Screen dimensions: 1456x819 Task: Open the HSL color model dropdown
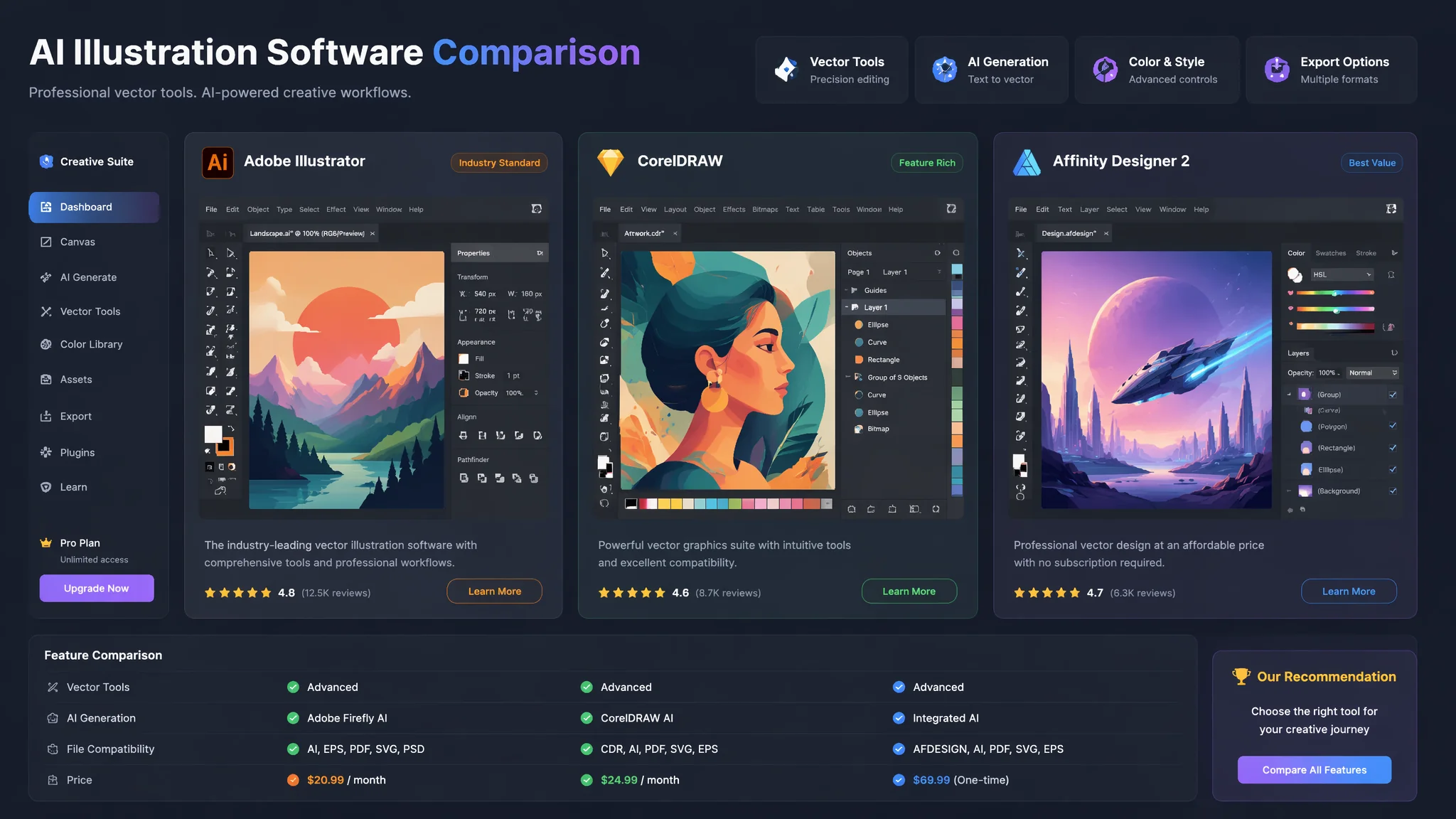pyautogui.click(x=1342, y=274)
